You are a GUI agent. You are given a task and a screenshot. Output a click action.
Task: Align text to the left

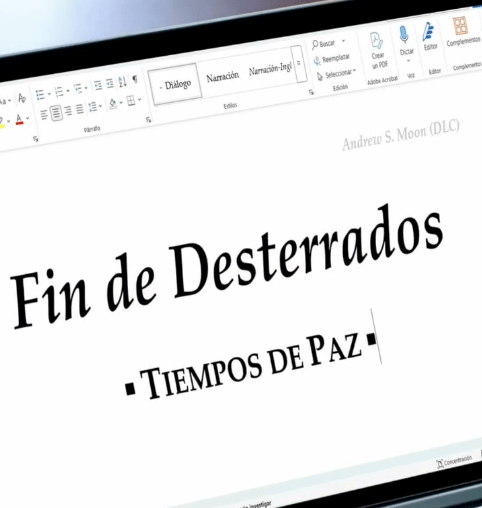[44, 115]
